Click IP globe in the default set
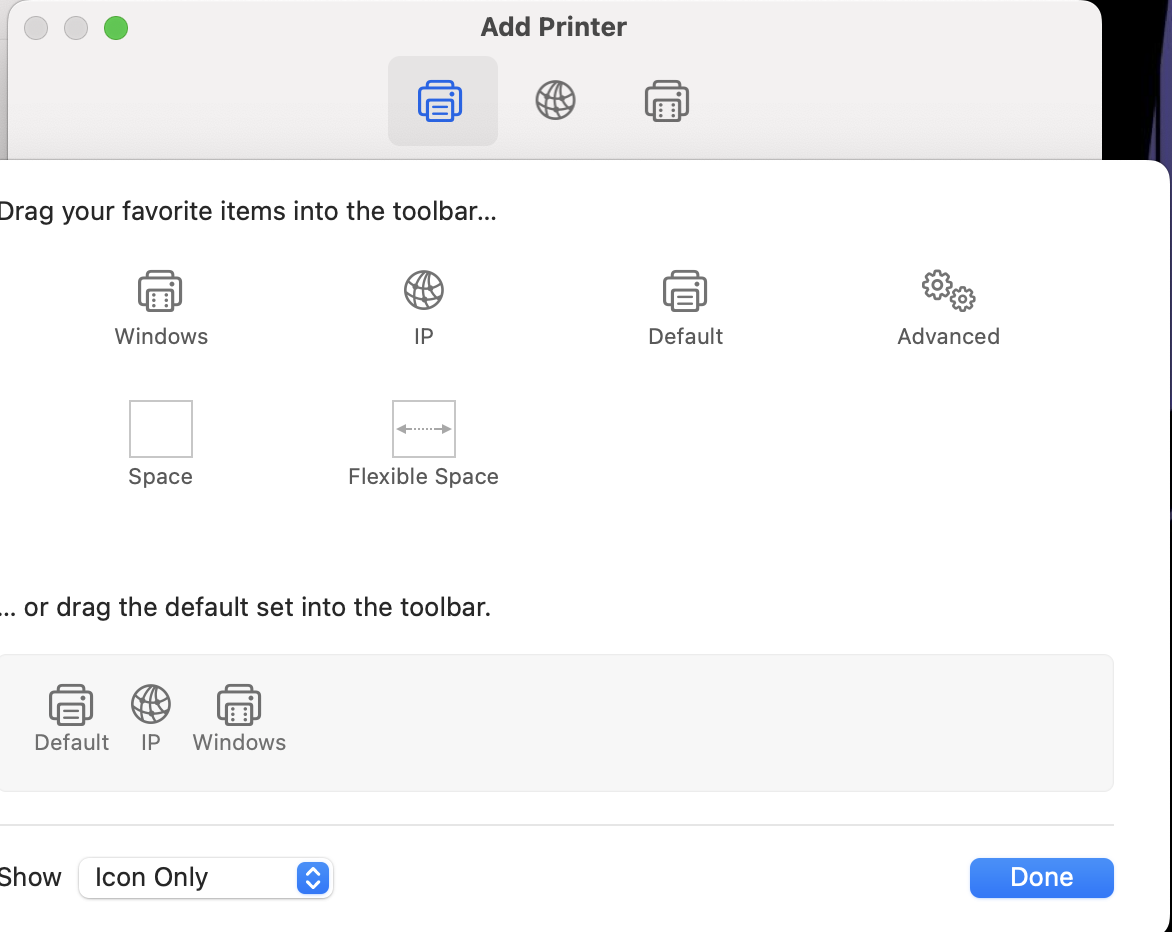 click(151, 704)
